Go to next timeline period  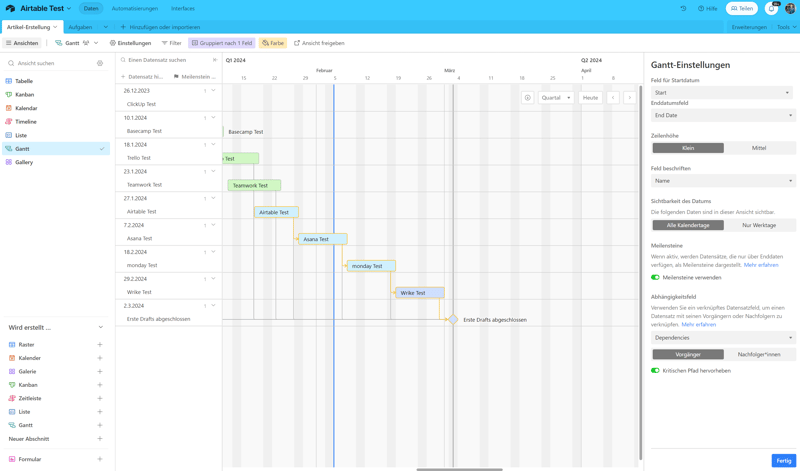(629, 98)
